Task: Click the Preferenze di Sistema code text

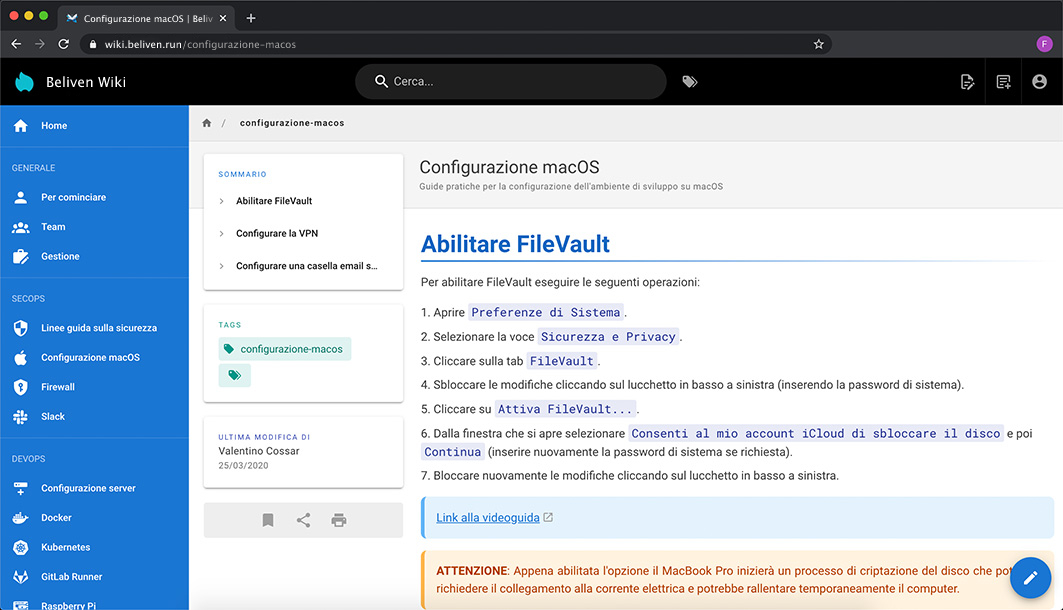Action: click(546, 312)
